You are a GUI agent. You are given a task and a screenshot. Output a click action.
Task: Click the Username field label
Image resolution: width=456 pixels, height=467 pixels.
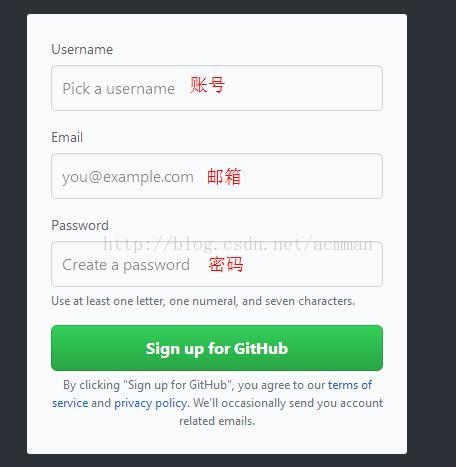pos(82,49)
